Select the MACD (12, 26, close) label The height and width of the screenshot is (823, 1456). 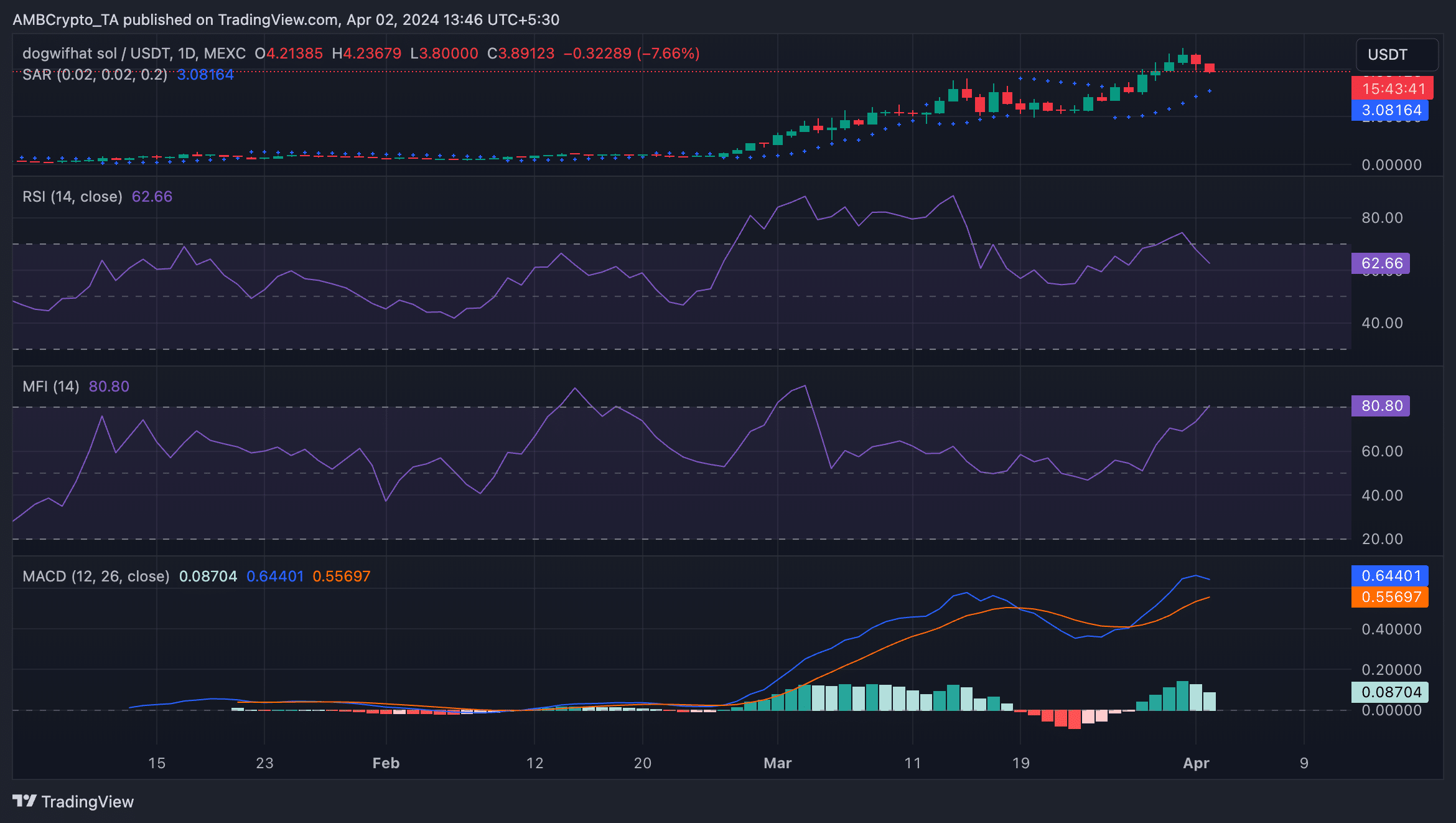coord(96,576)
